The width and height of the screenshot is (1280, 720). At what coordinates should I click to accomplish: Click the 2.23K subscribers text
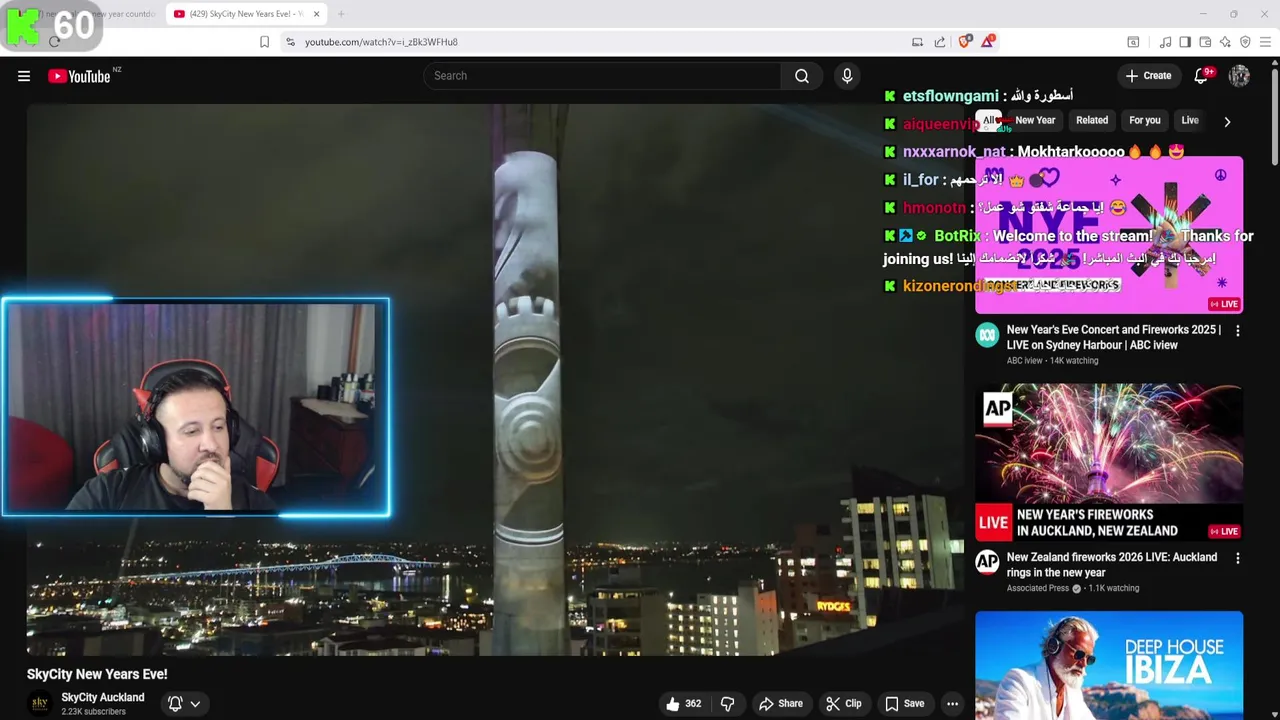click(93, 712)
